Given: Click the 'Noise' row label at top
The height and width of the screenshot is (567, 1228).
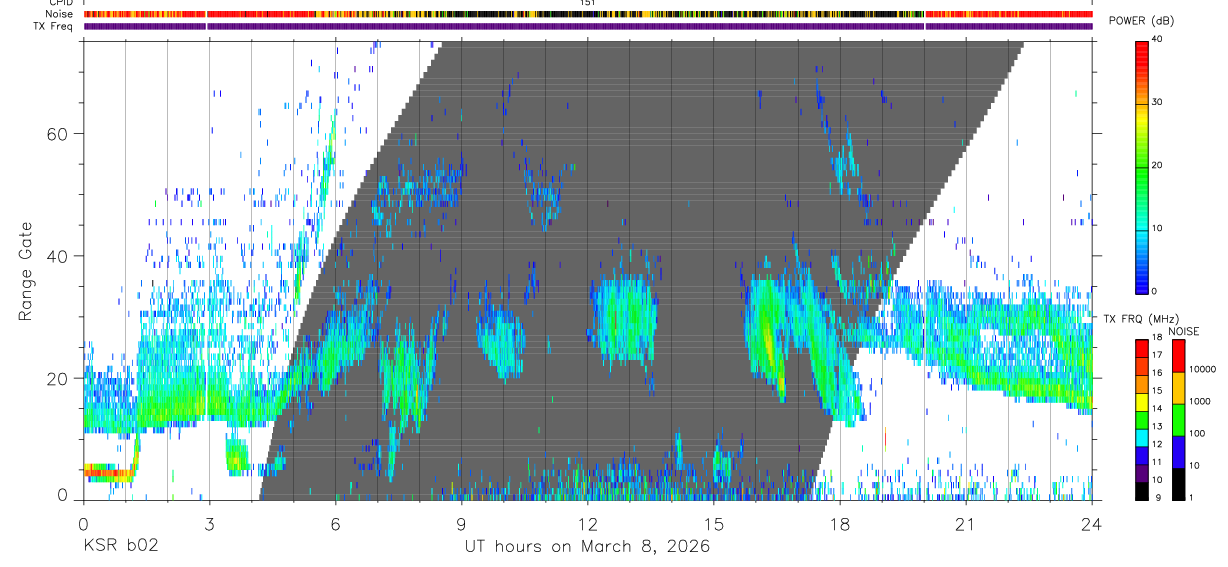Looking at the screenshot, I should coord(60,15).
